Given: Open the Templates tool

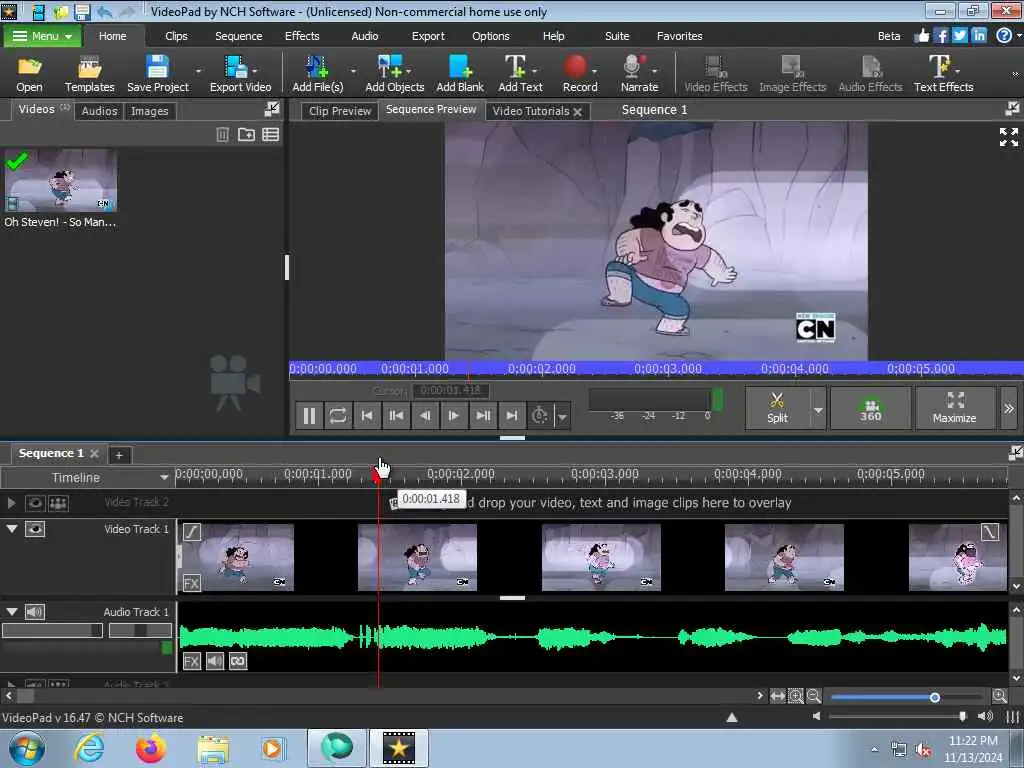Looking at the screenshot, I should pyautogui.click(x=89, y=74).
